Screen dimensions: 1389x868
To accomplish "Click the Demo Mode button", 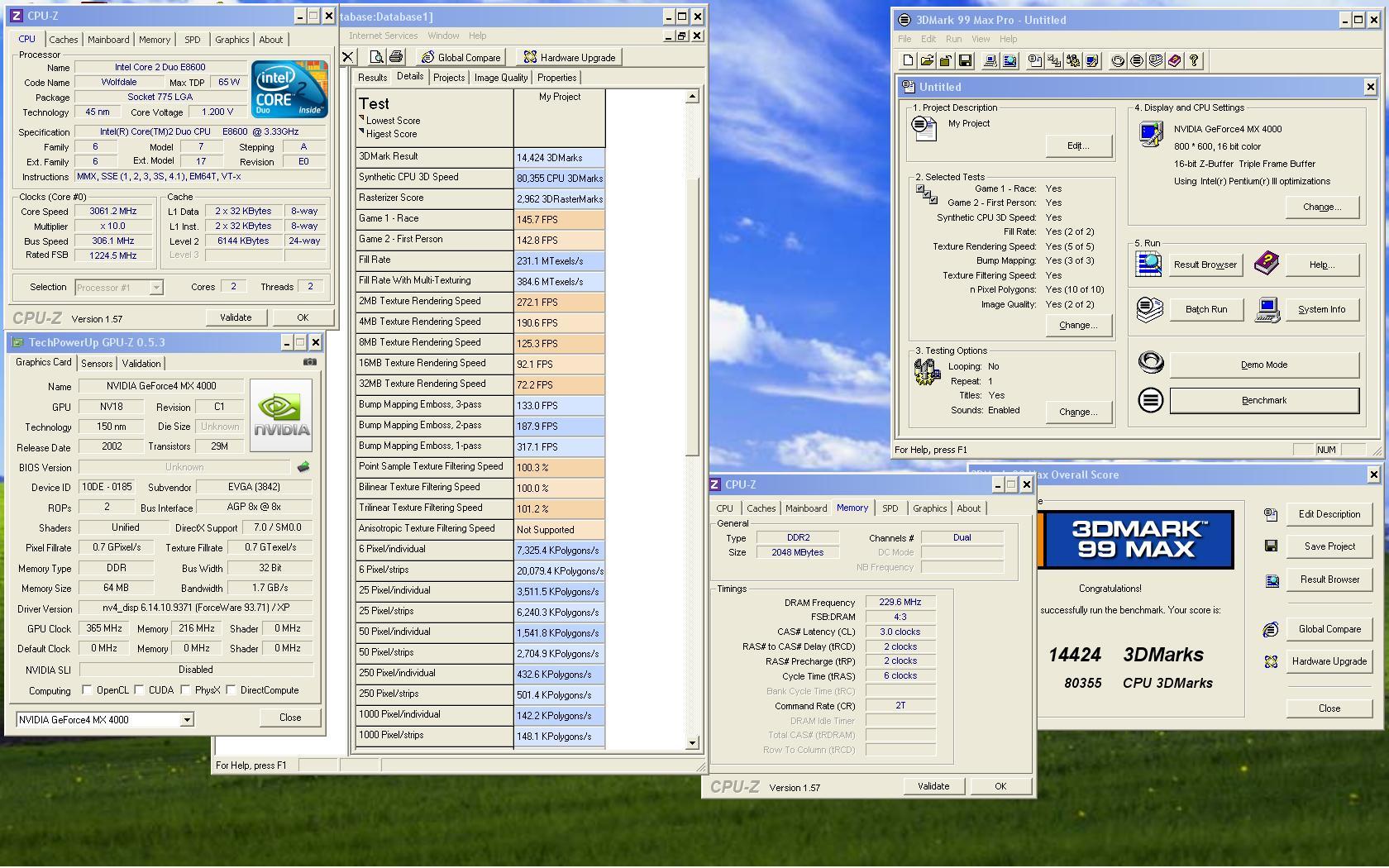I will coord(1264,365).
